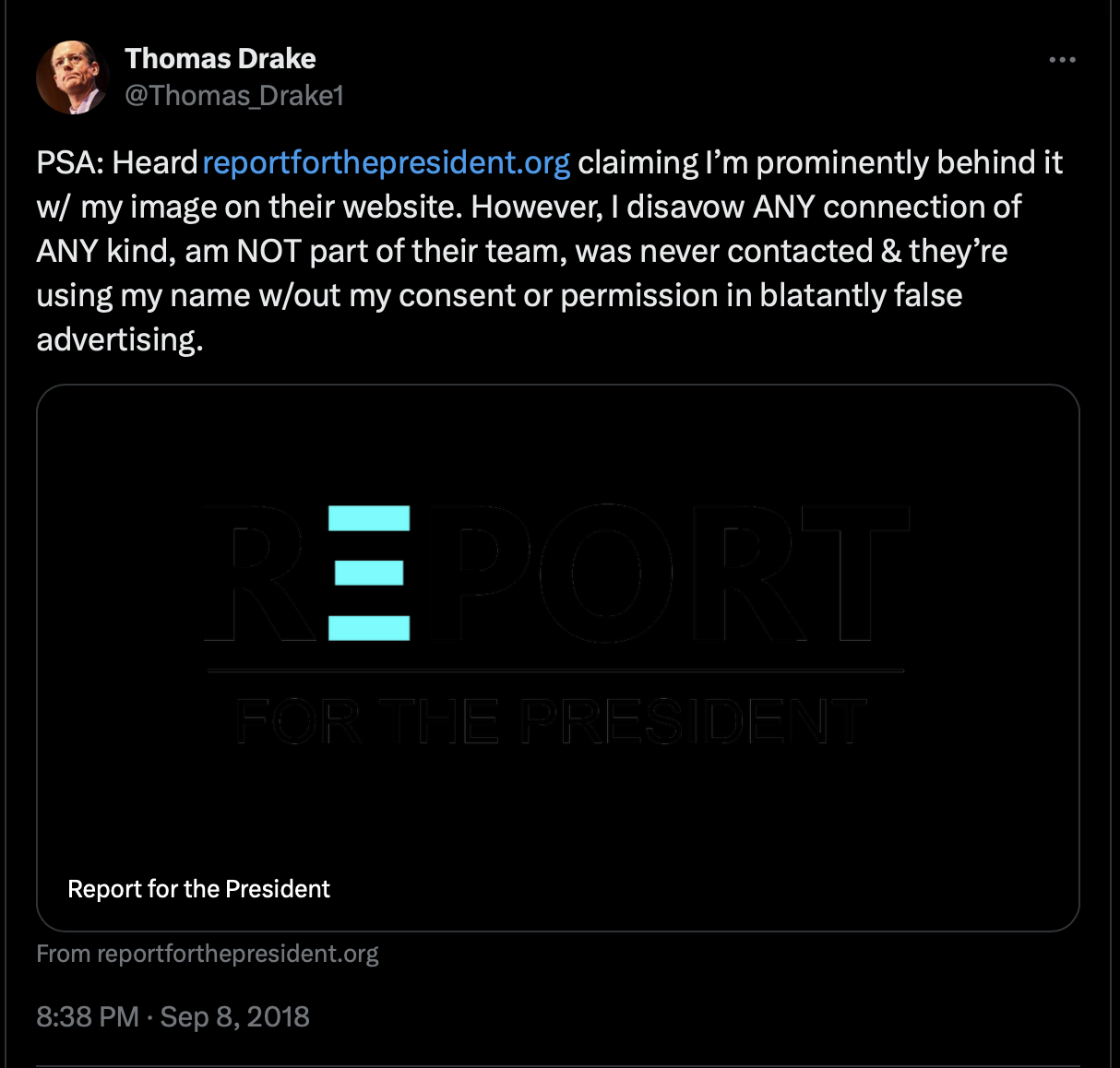Image resolution: width=1120 pixels, height=1068 pixels.
Task: Click the letter O in REPORT logo
Action: (605, 573)
